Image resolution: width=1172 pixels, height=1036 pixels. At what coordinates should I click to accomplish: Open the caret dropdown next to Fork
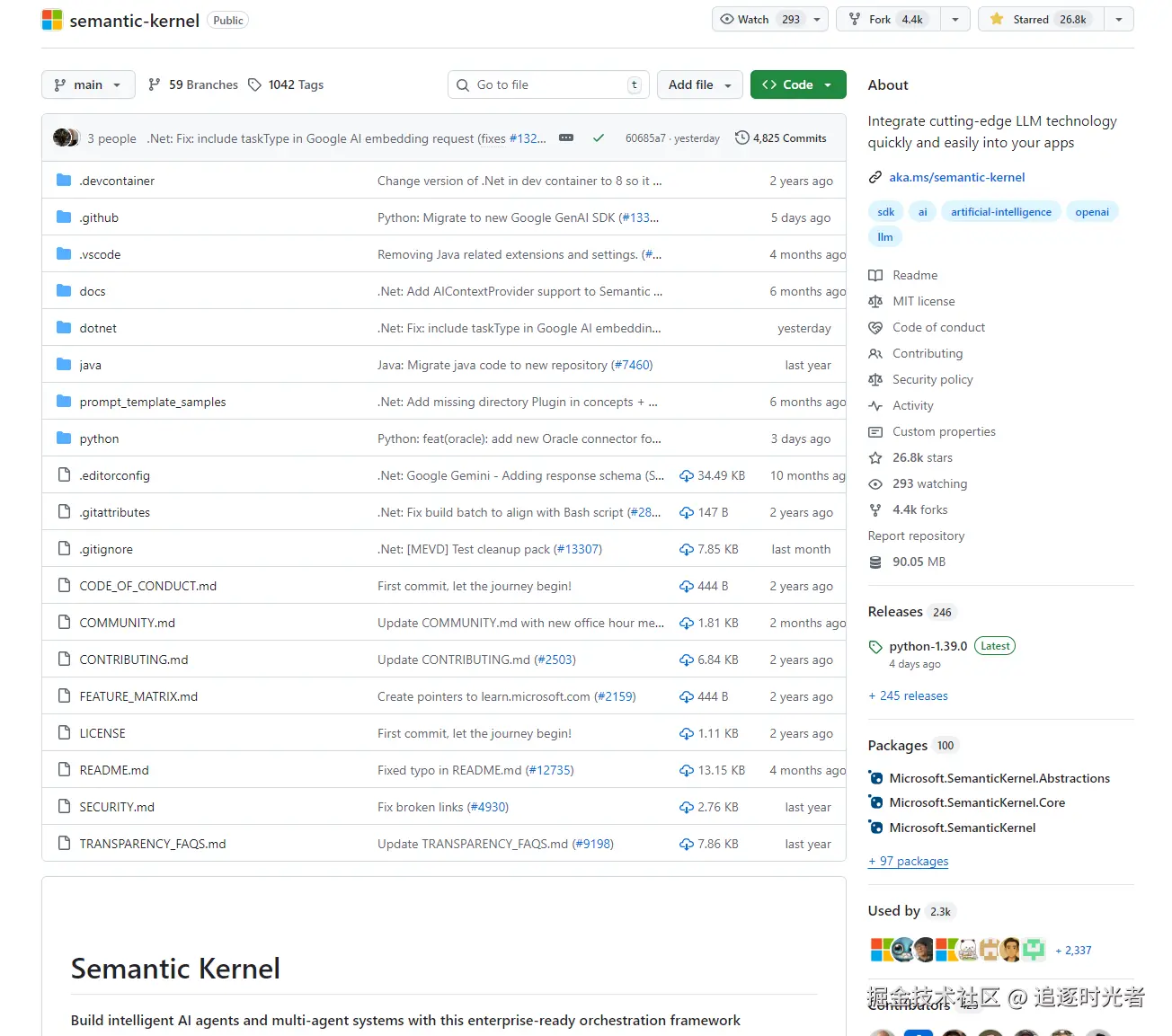[x=955, y=20]
